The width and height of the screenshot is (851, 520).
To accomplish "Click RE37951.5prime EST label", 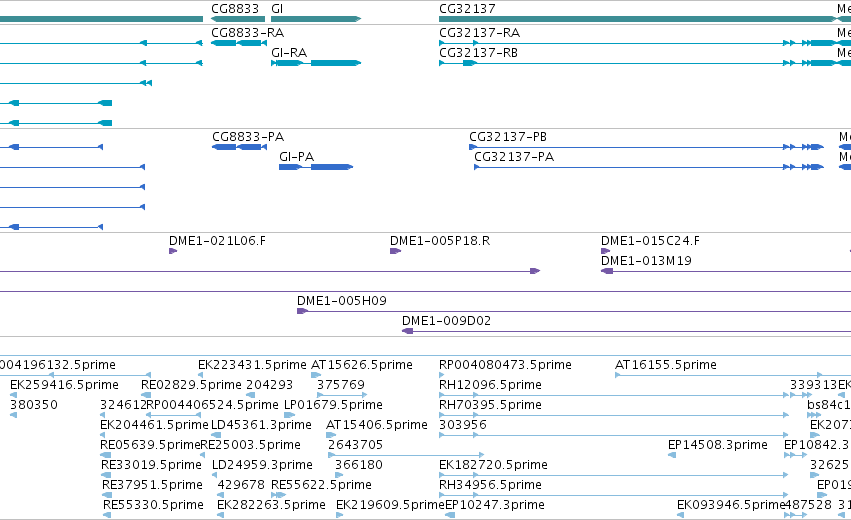I will tap(153, 485).
